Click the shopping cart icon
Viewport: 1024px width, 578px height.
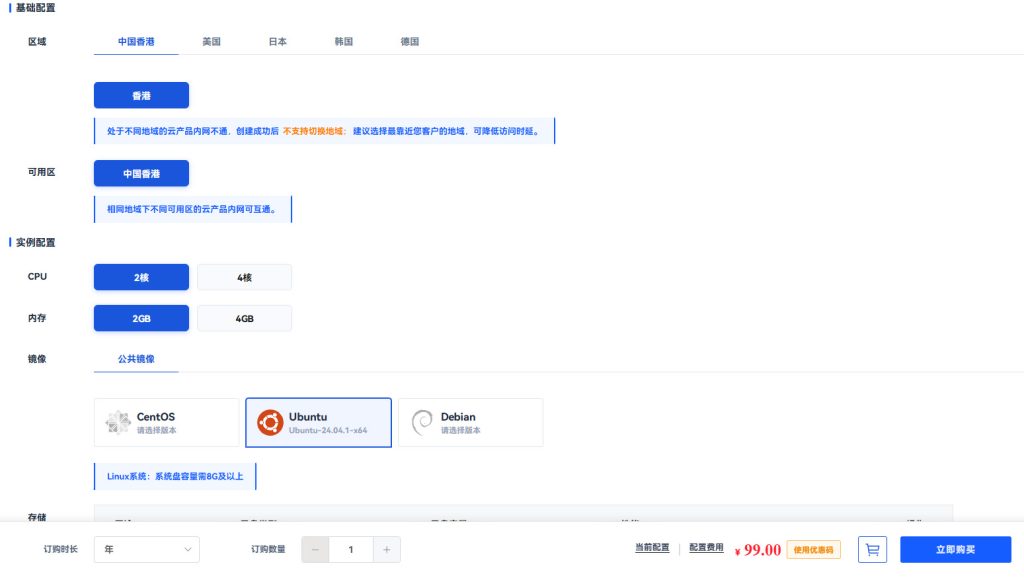point(872,549)
